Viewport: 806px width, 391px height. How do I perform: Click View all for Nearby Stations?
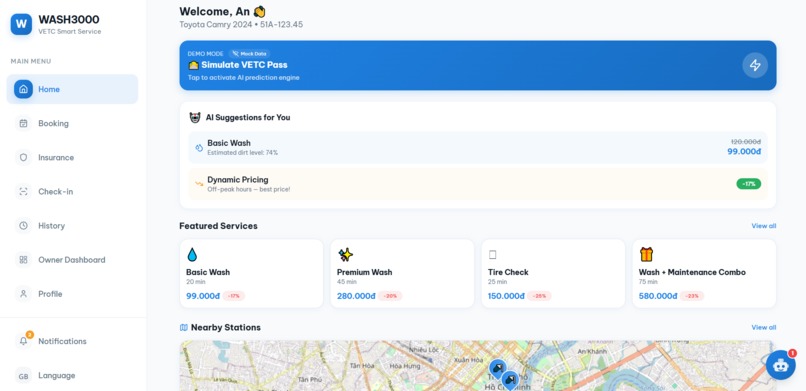coord(763,327)
